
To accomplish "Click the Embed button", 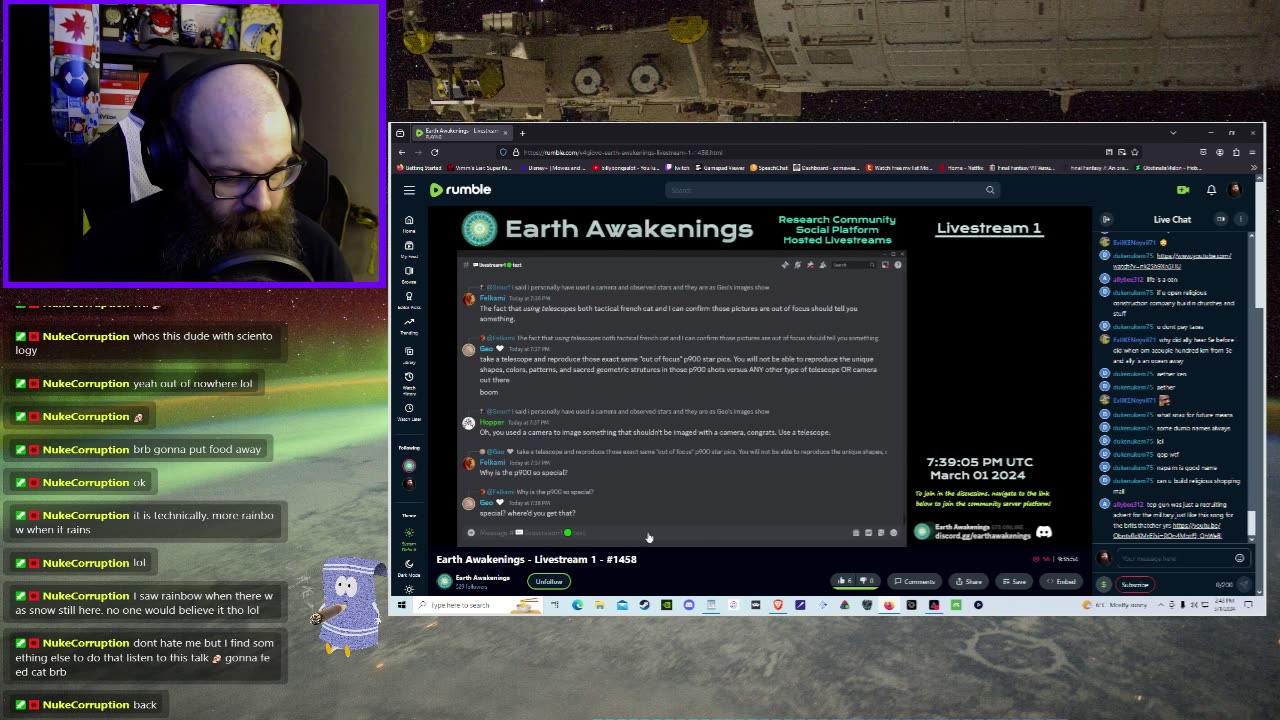I will (1061, 581).
